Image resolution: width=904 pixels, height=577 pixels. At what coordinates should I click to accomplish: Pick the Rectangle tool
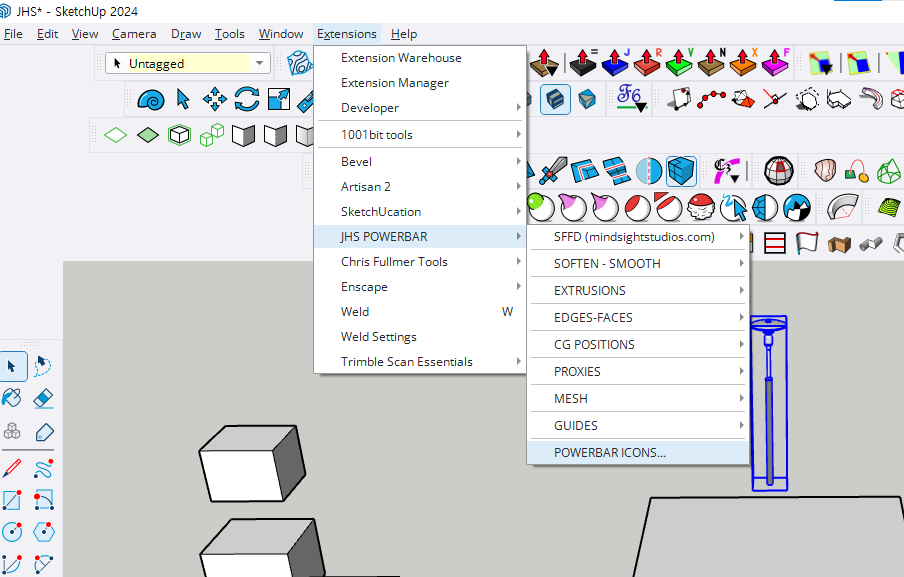[12, 500]
